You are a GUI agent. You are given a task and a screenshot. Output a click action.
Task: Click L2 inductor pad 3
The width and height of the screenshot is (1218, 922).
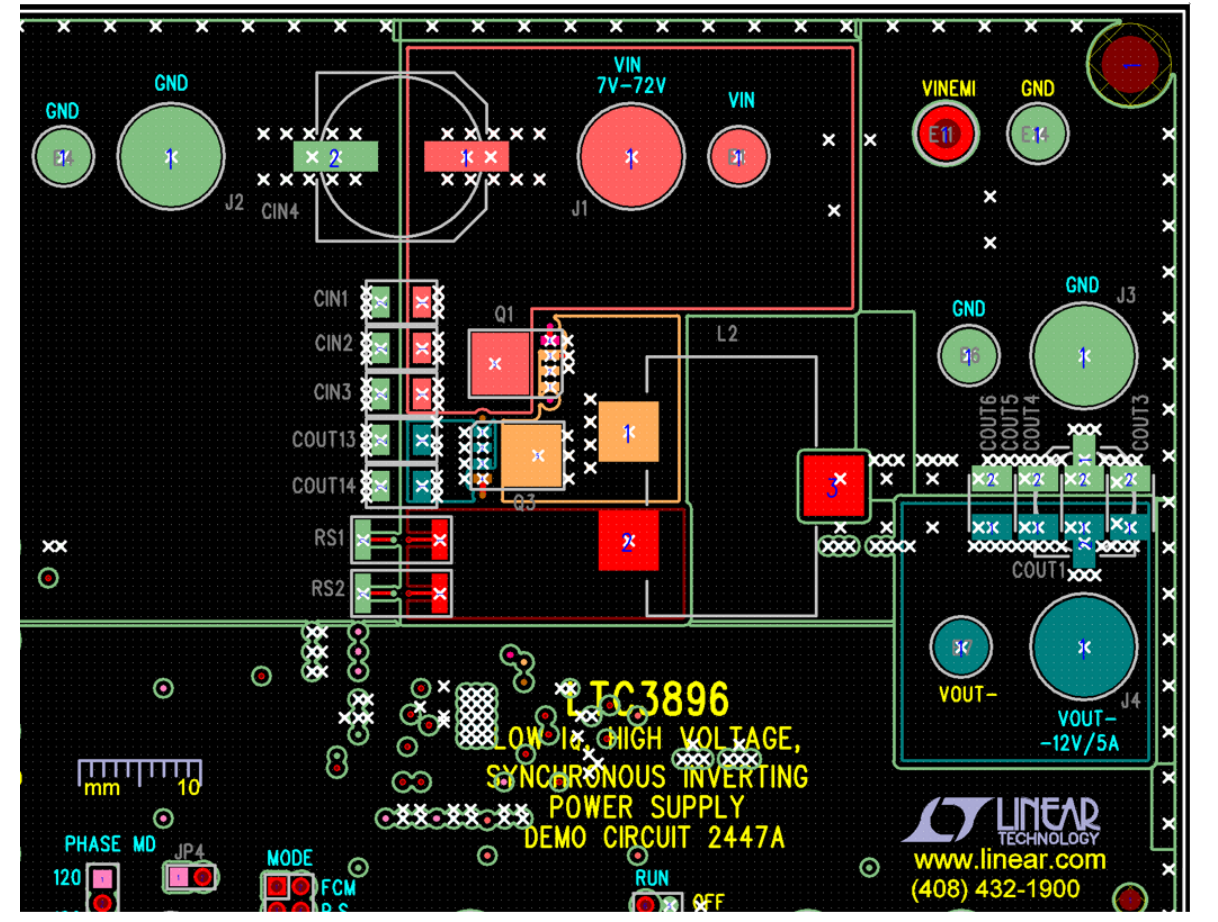(833, 487)
